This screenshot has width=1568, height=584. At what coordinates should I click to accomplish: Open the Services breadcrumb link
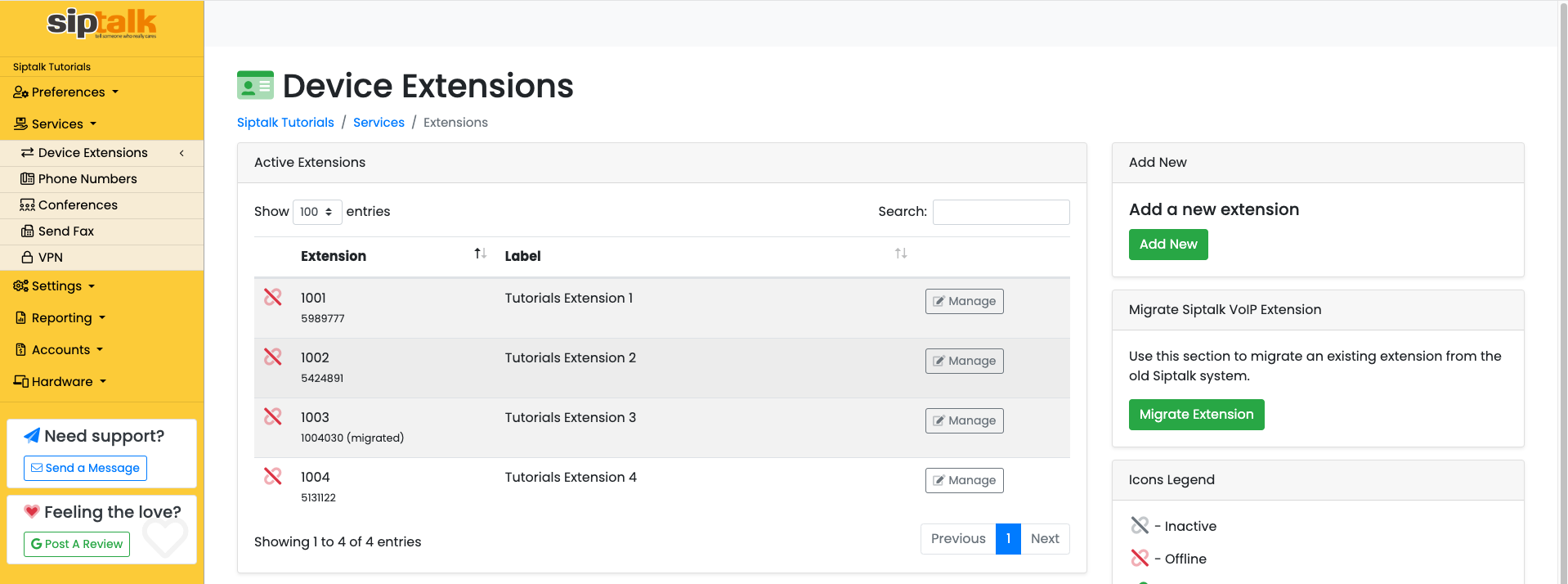tap(379, 123)
